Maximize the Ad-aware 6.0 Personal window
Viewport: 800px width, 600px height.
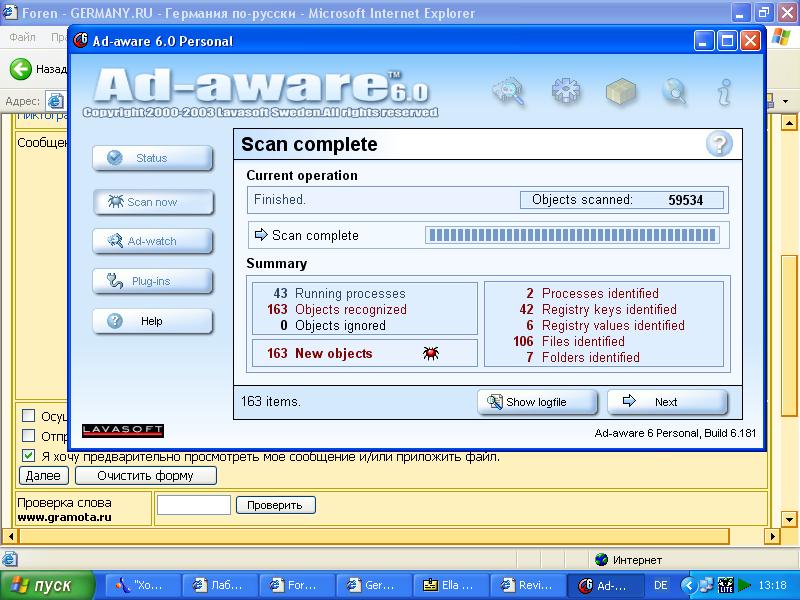[x=727, y=40]
